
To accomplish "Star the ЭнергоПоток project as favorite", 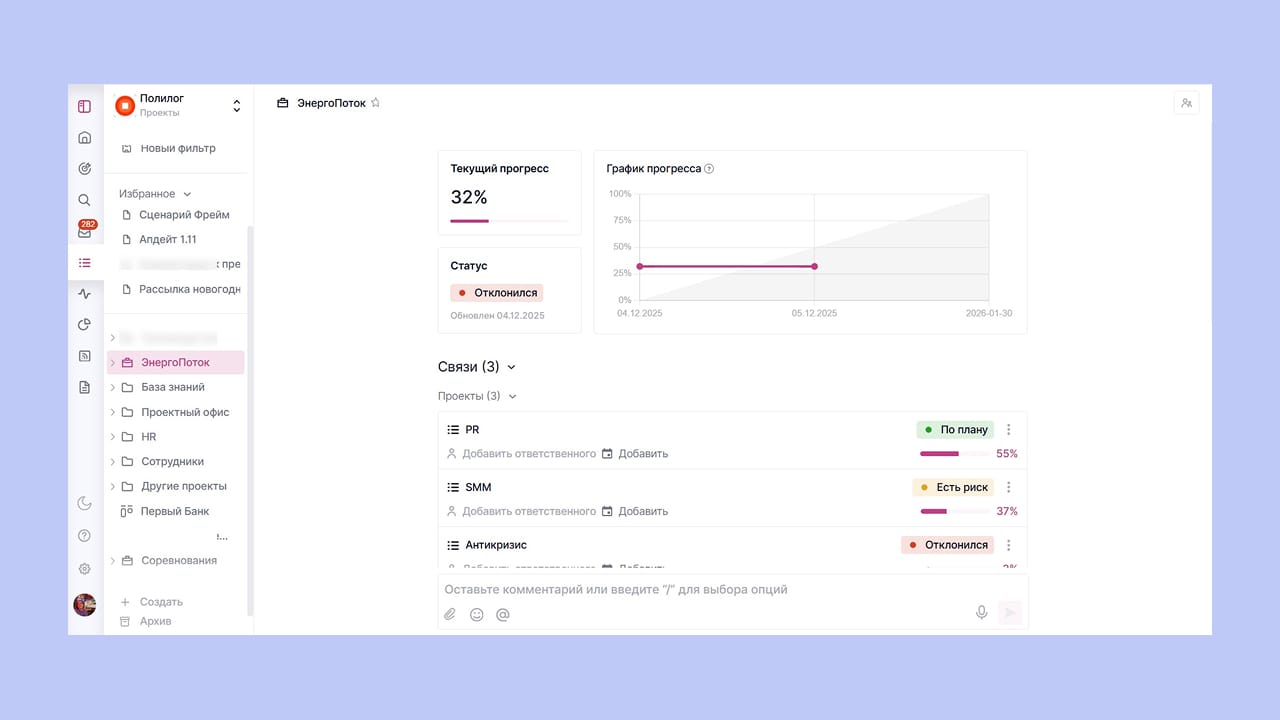I will tap(376, 103).
